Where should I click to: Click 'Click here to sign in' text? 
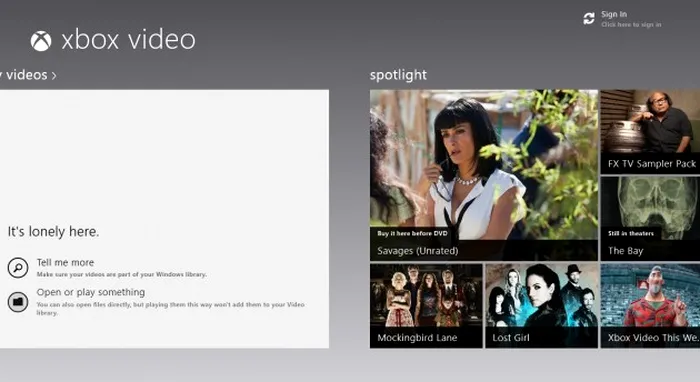tap(631, 25)
